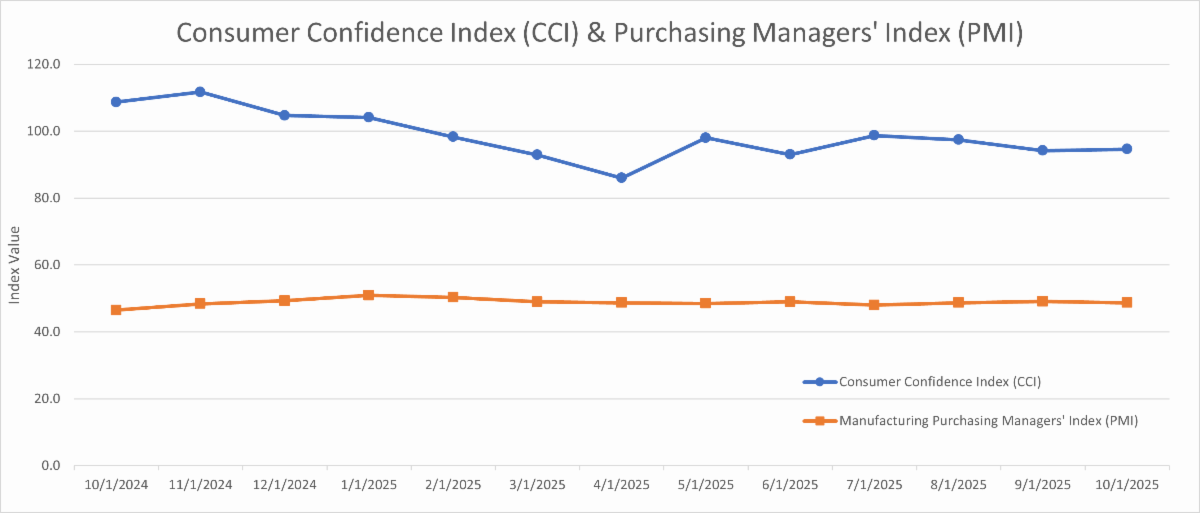Click the CCI data point for 11/1/2024
The width and height of the screenshot is (1200, 513).
[200, 92]
